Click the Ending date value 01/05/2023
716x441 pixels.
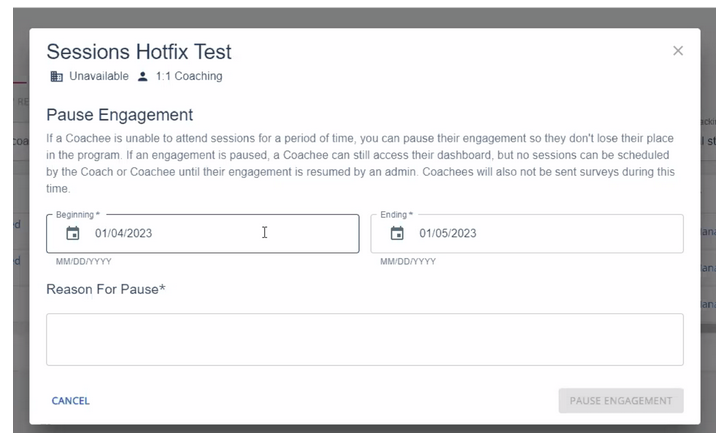pos(447,234)
